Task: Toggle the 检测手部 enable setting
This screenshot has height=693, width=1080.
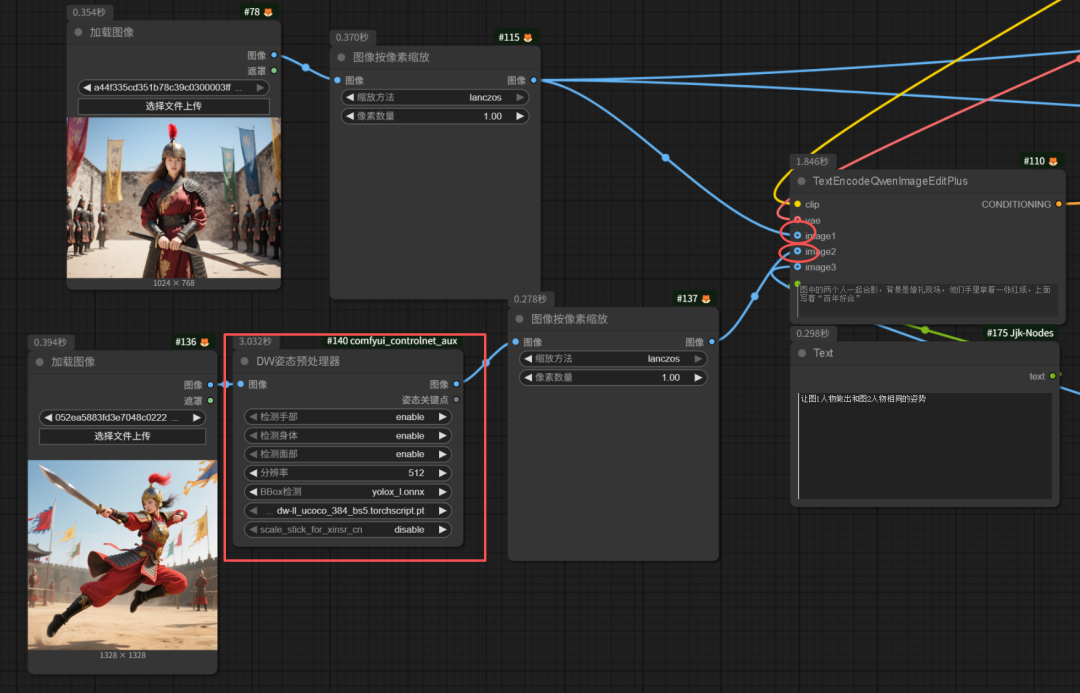Action: [348, 417]
